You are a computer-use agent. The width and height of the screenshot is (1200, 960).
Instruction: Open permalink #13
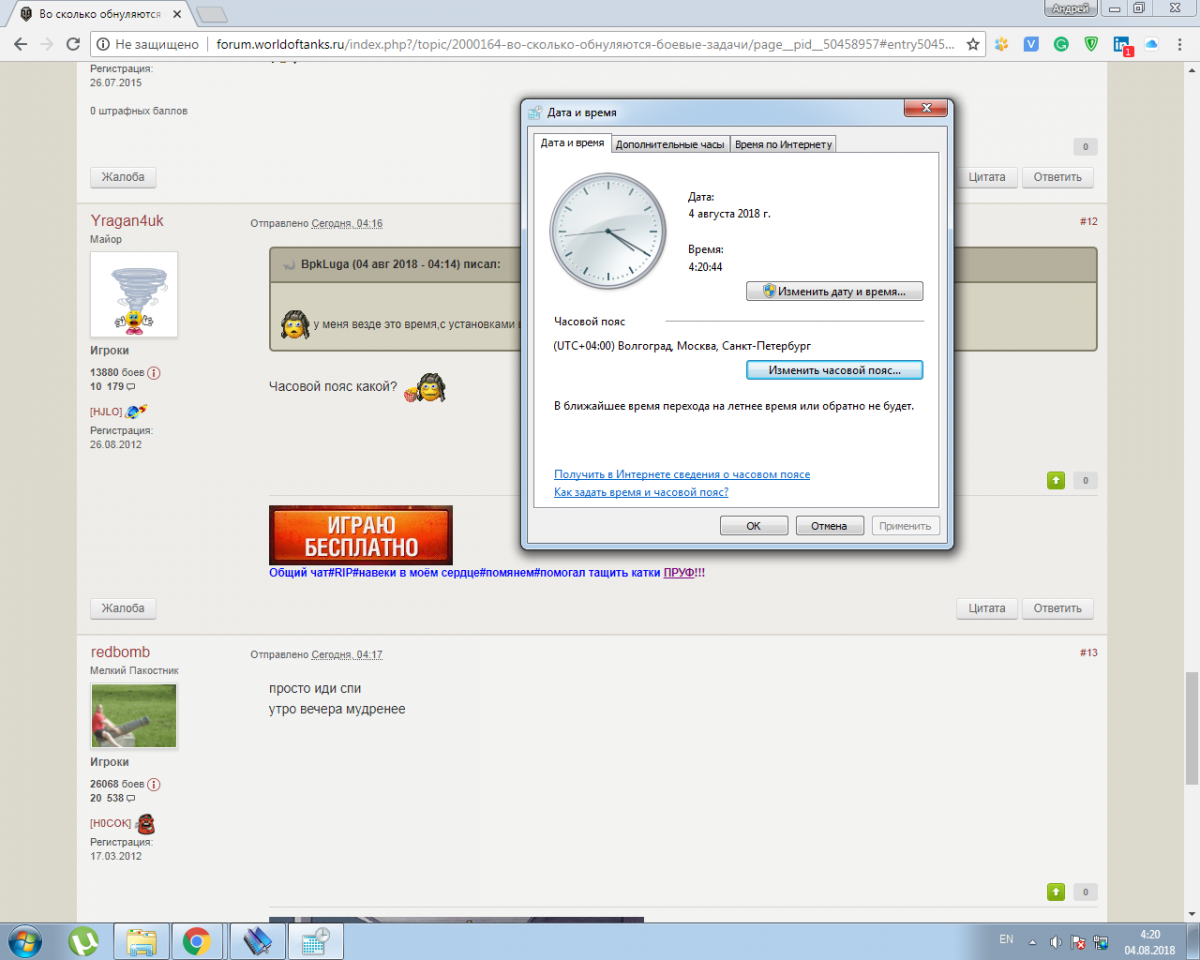[1088, 653]
